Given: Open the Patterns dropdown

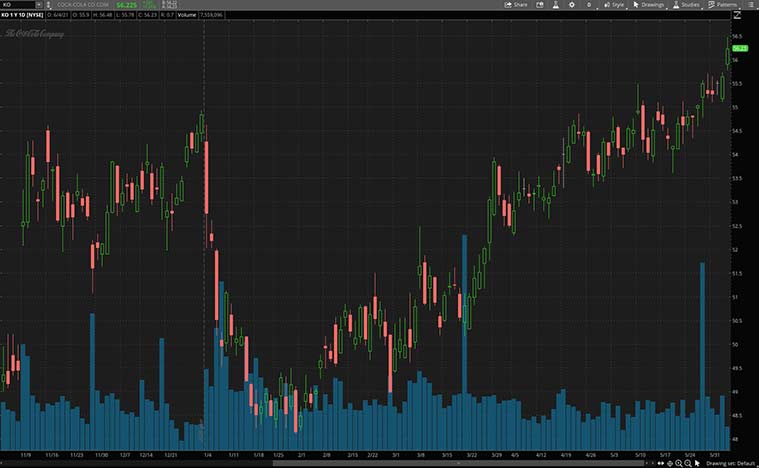Looking at the screenshot, I should click(x=722, y=5).
